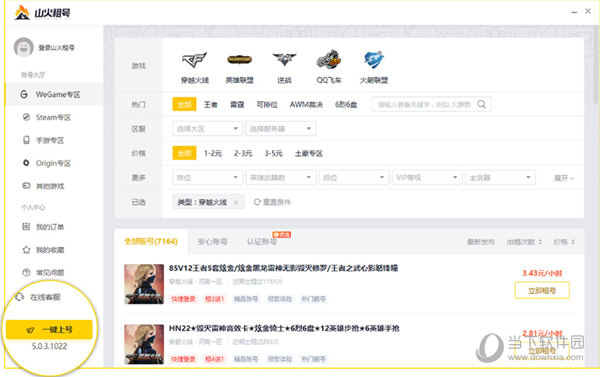Viewport: 600px width, 377px height.
Task: Filter by 雷霆 hot tag
Action: [x=237, y=104]
